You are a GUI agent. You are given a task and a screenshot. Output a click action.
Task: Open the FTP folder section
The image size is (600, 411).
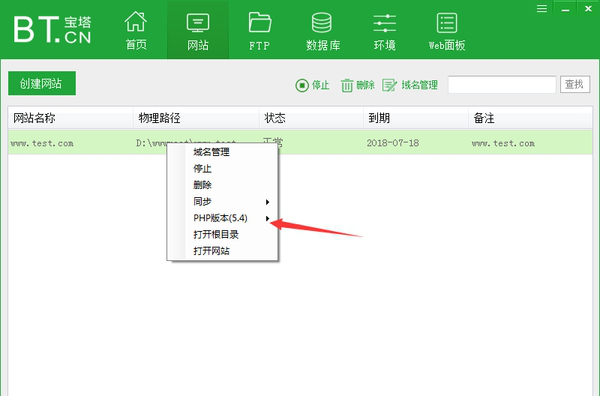(x=260, y=30)
